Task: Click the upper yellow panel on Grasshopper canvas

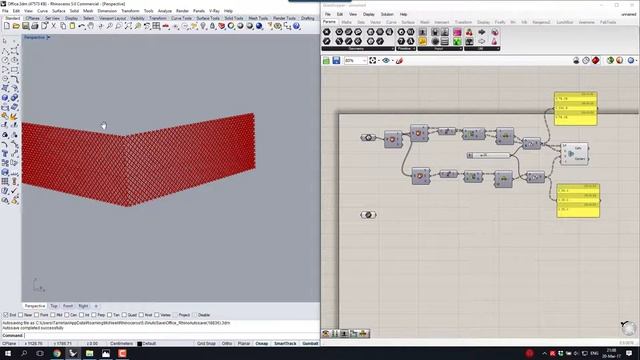Action: 576,109
